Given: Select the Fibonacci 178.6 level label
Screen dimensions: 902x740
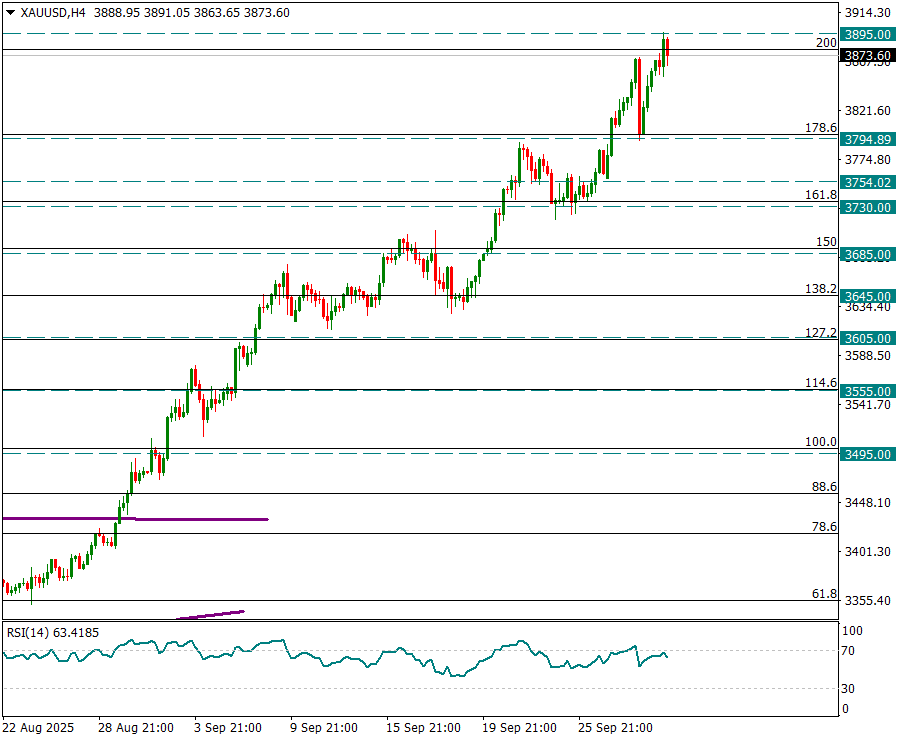Looking at the screenshot, I should [820, 128].
